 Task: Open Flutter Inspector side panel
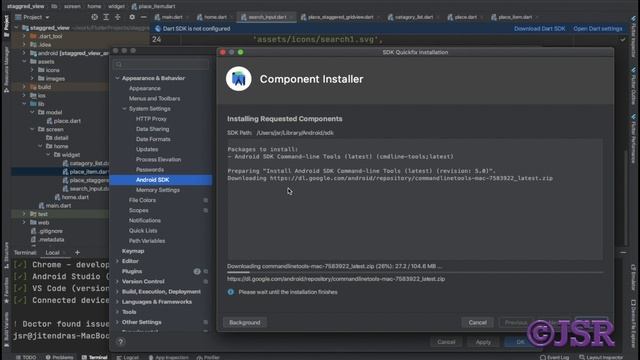click(633, 37)
